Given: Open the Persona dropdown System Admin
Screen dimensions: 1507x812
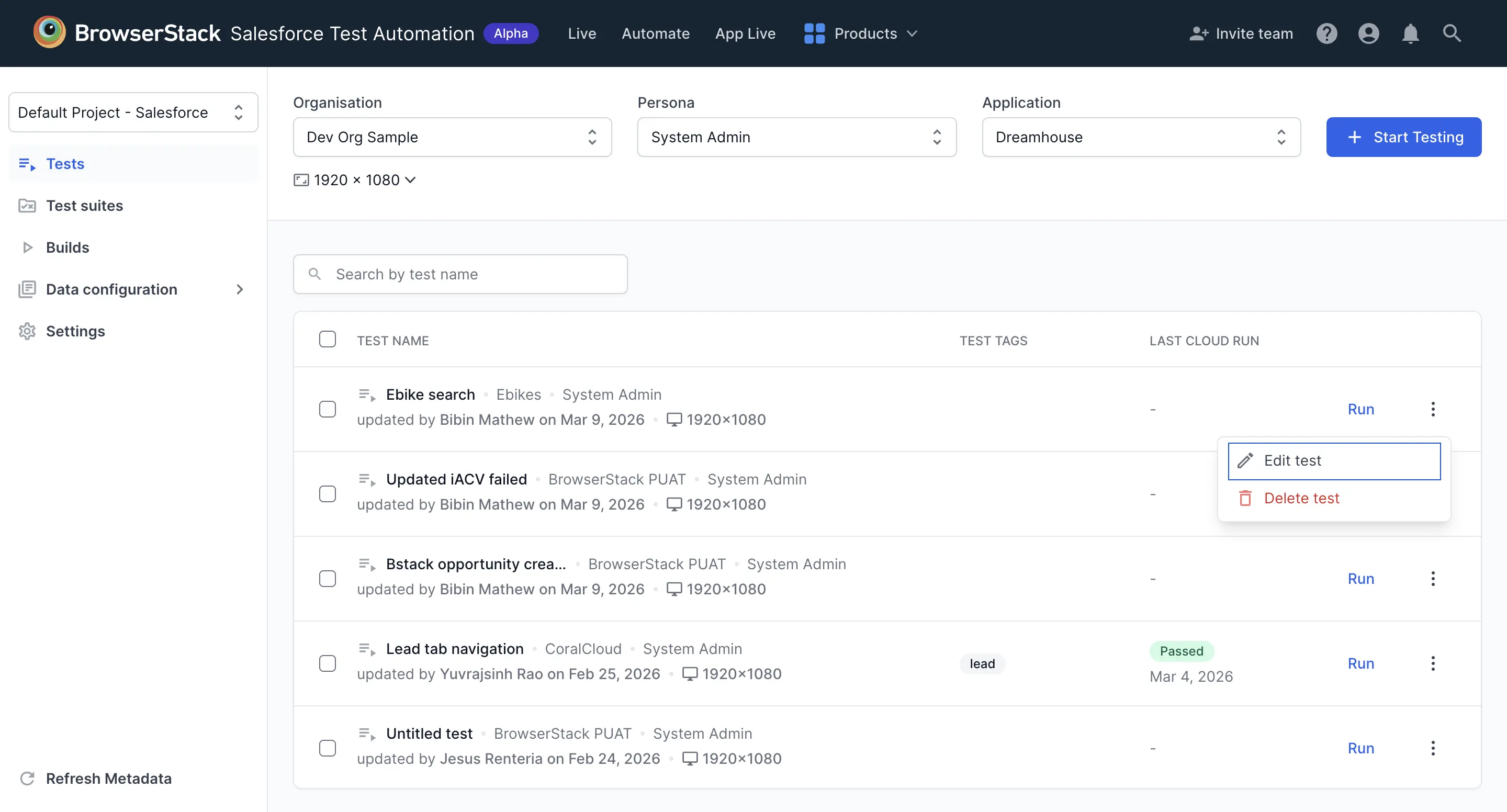Looking at the screenshot, I should tap(797, 137).
